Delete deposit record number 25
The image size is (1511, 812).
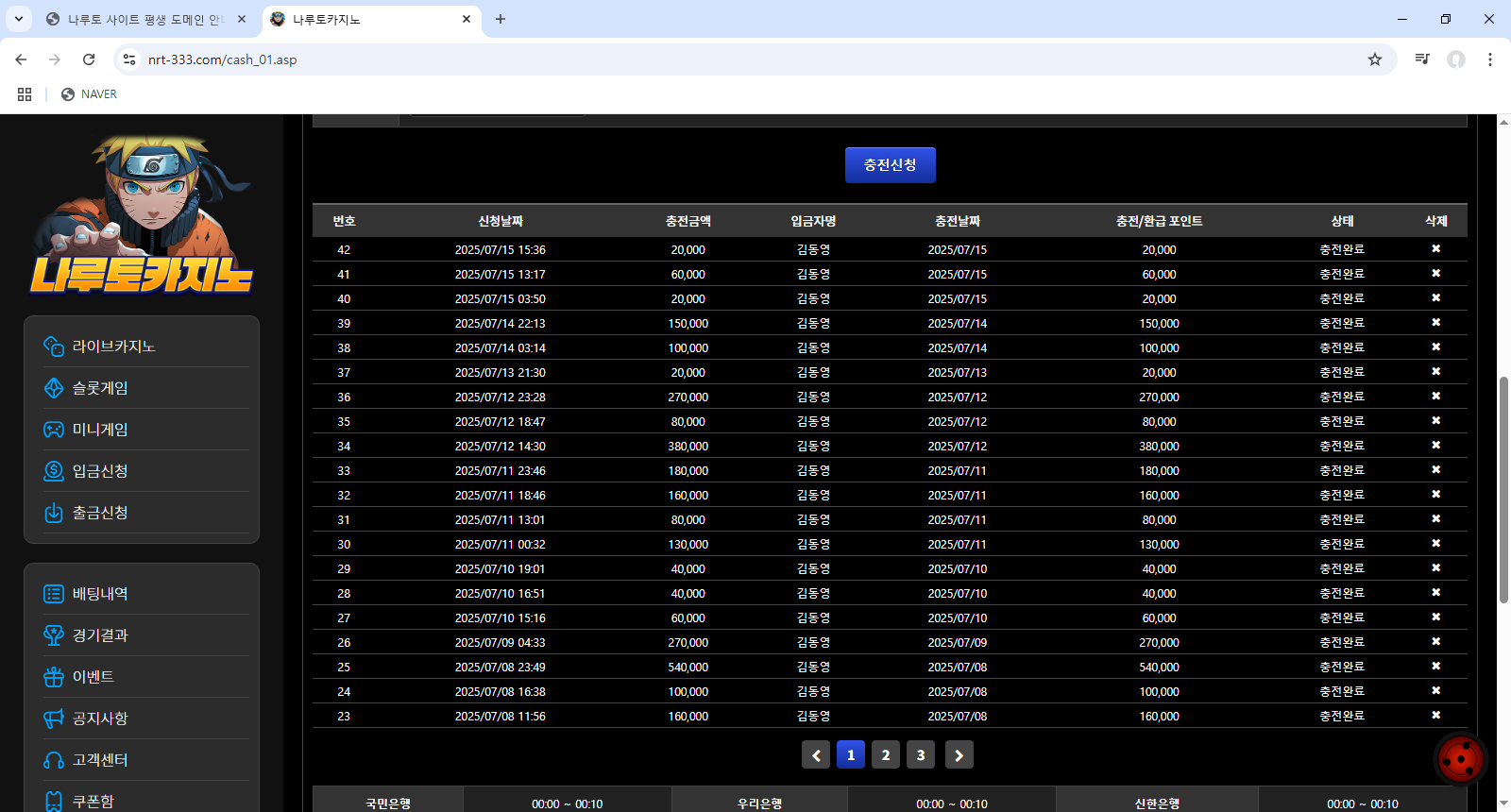coord(1435,667)
